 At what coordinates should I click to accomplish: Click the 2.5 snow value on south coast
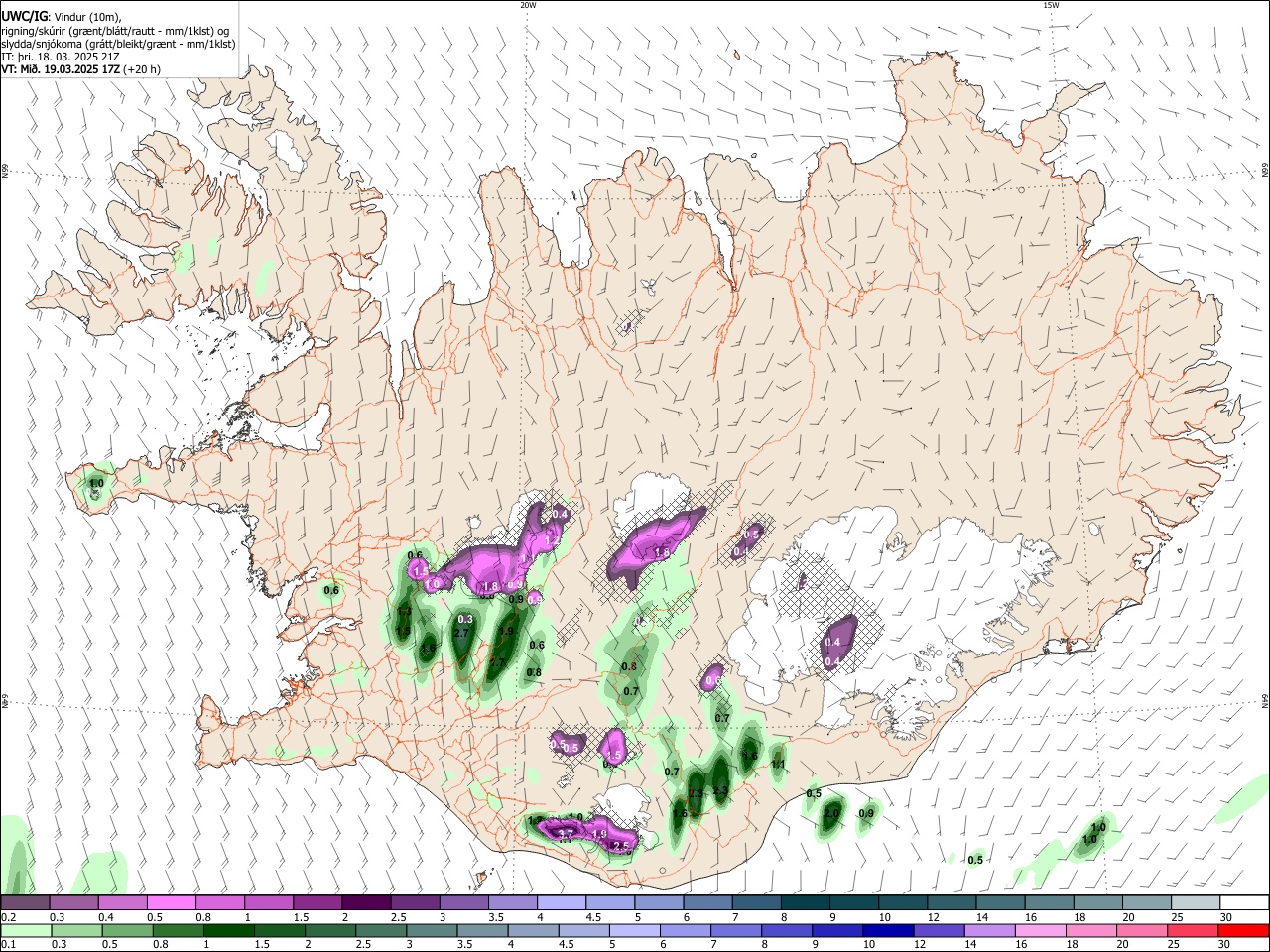coord(622,846)
